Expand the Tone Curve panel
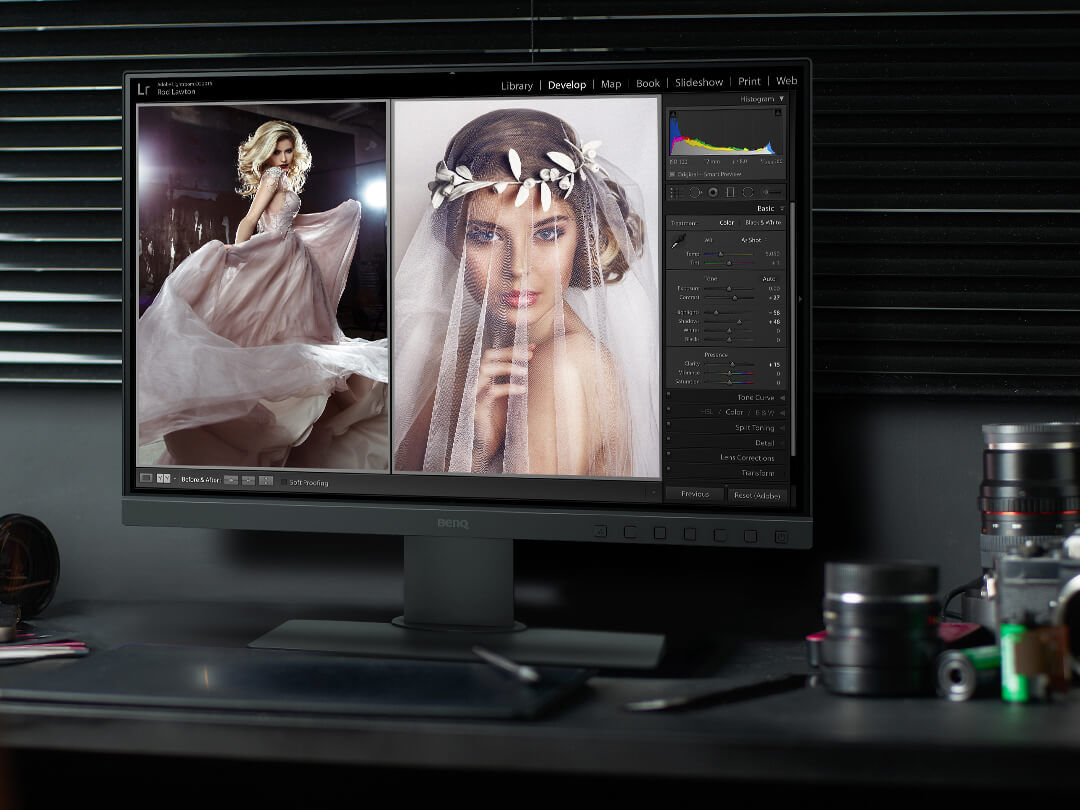 pyautogui.click(x=757, y=397)
